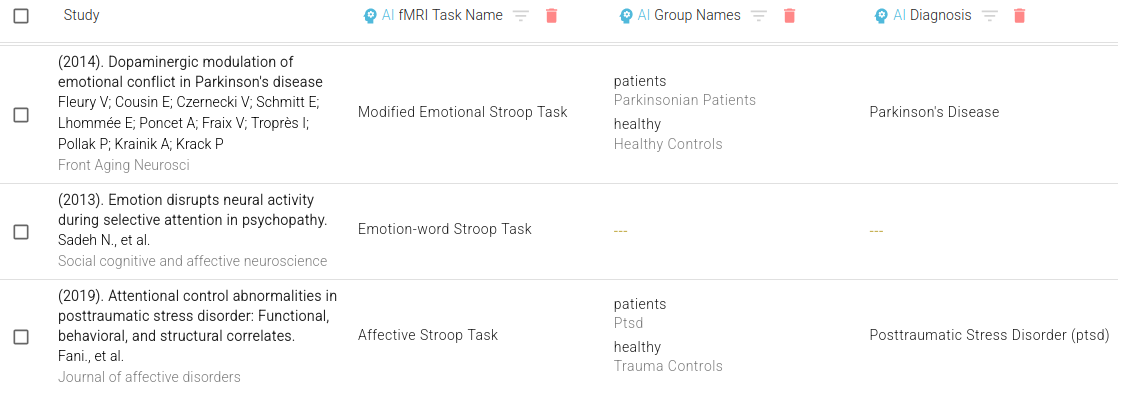Click the AI head icon beside Diagnosis

coord(881,16)
